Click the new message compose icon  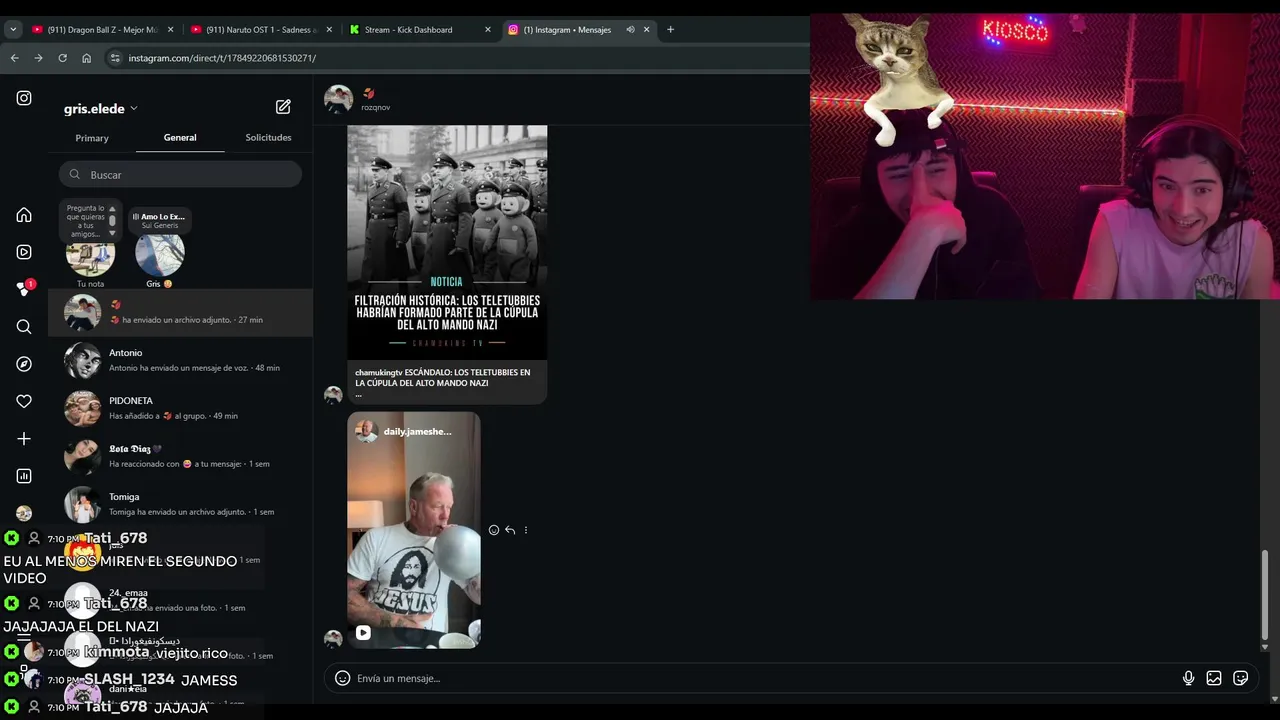click(283, 107)
